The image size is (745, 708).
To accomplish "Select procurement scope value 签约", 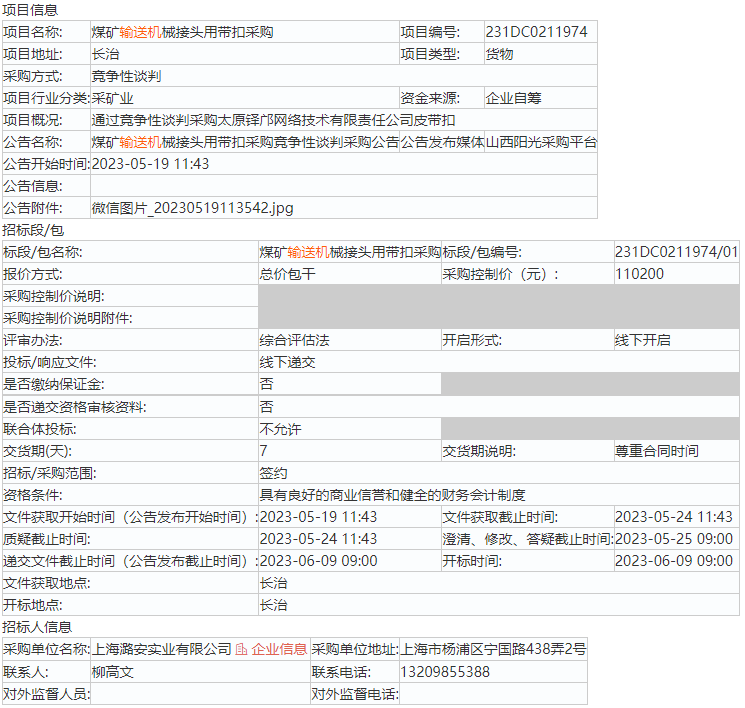I will click(273, 473).
